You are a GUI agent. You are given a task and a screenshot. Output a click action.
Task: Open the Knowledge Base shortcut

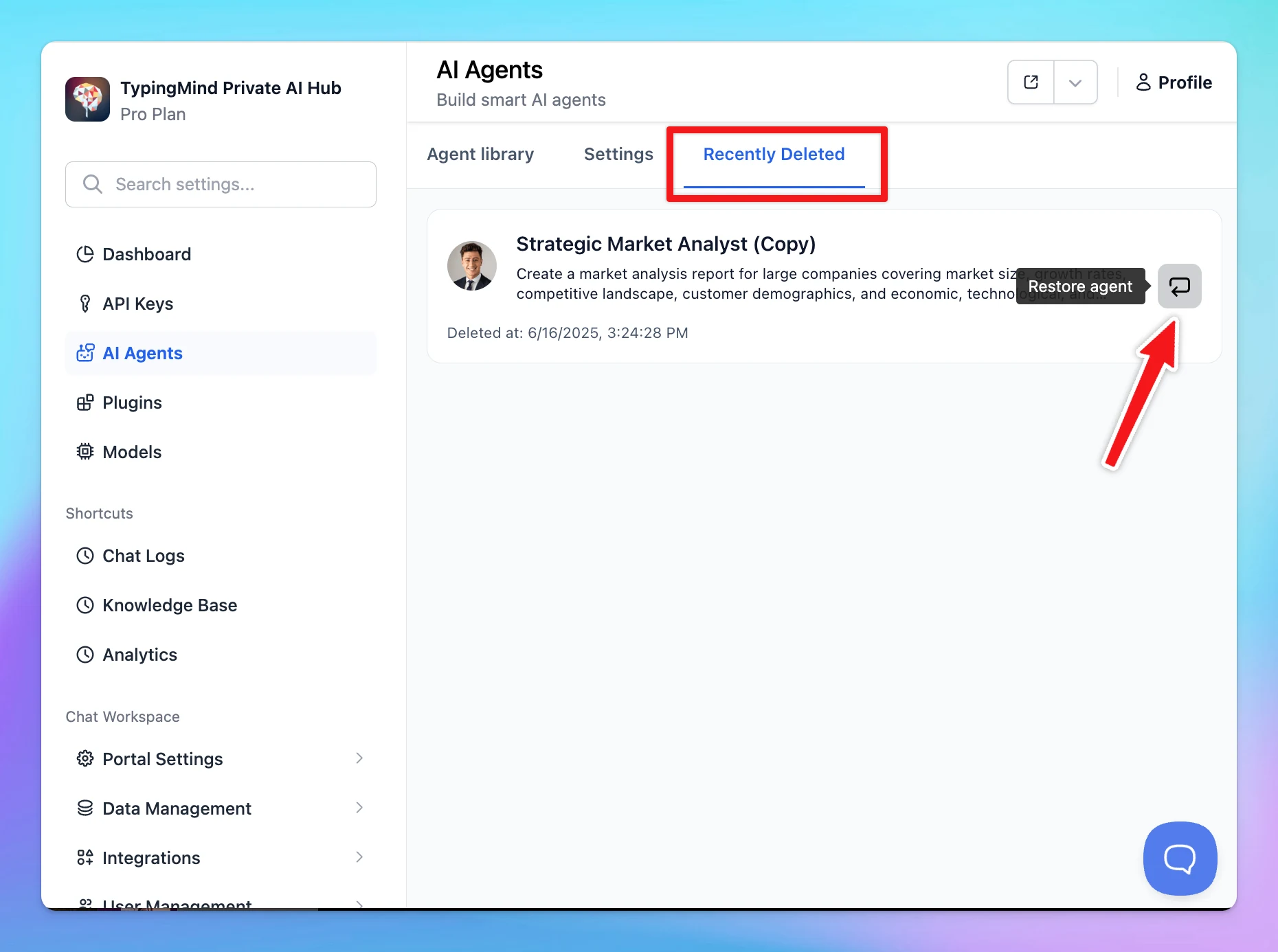(220, 605)
